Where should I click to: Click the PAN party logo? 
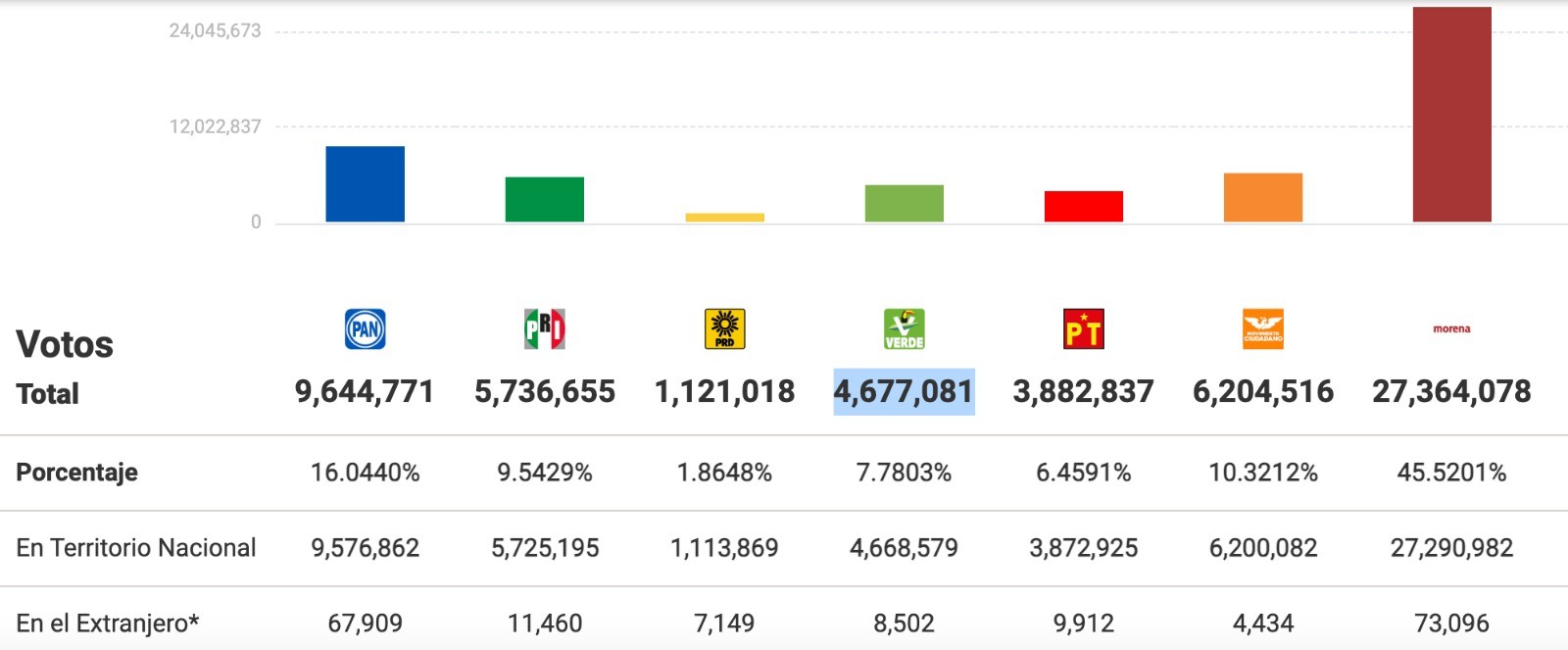coord(365,329)
